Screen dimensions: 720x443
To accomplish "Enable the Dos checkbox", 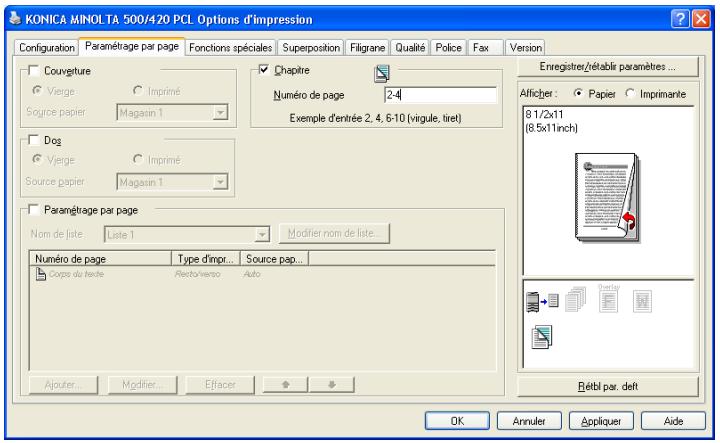I will pos(34,140).
